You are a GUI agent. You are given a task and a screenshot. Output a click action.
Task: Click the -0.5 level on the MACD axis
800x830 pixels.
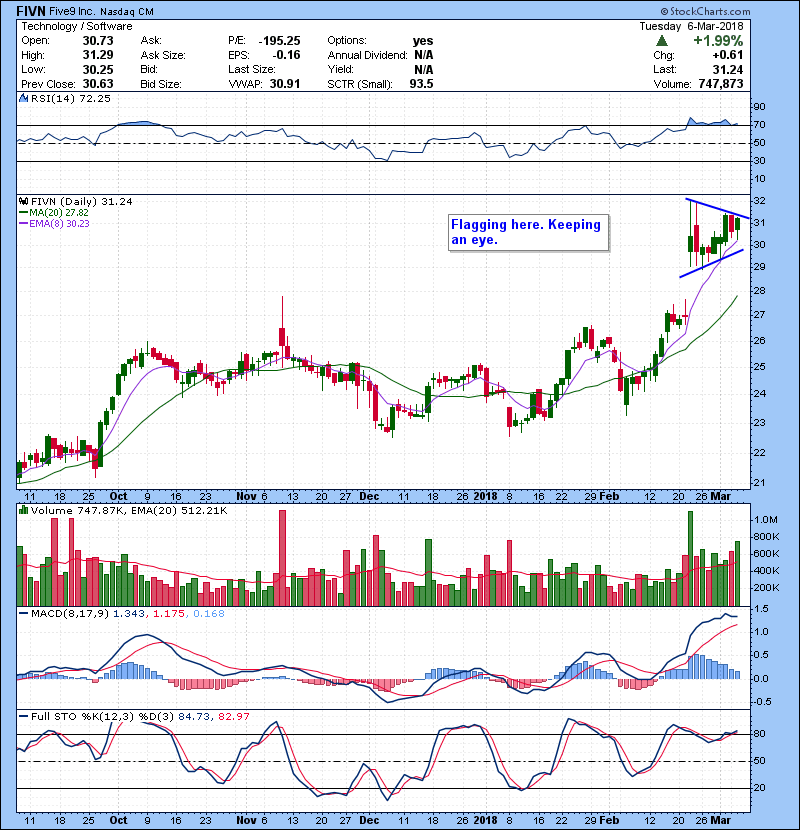click(x=760, y=702)
